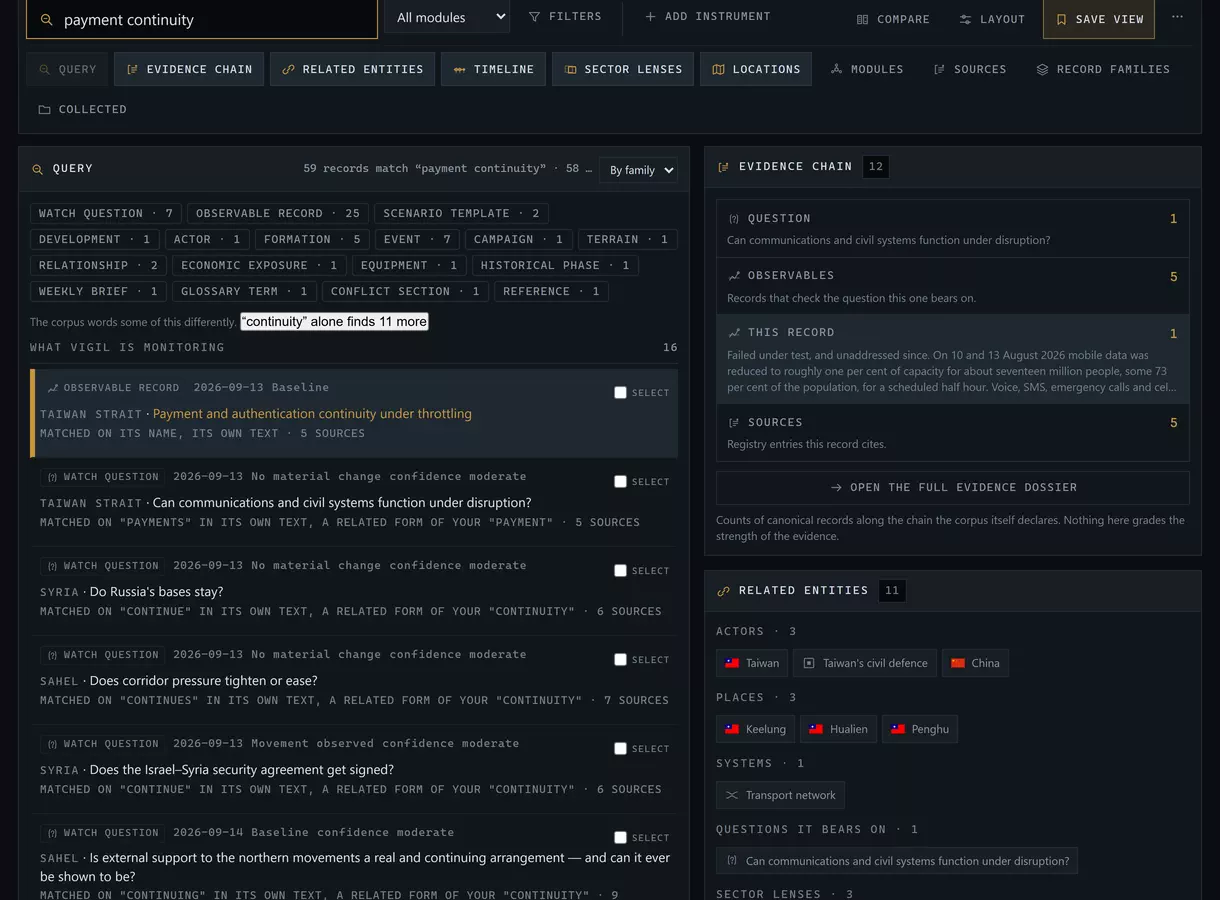
Task: Open the Hualien place chip
Action: click(x=838, y=729)
